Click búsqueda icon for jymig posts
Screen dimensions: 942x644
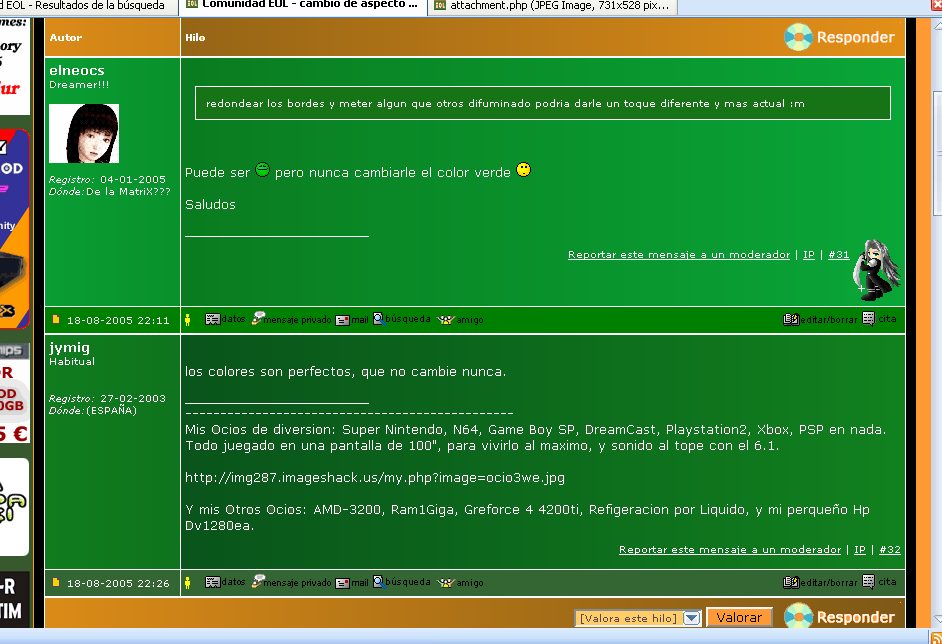(402, 582)
